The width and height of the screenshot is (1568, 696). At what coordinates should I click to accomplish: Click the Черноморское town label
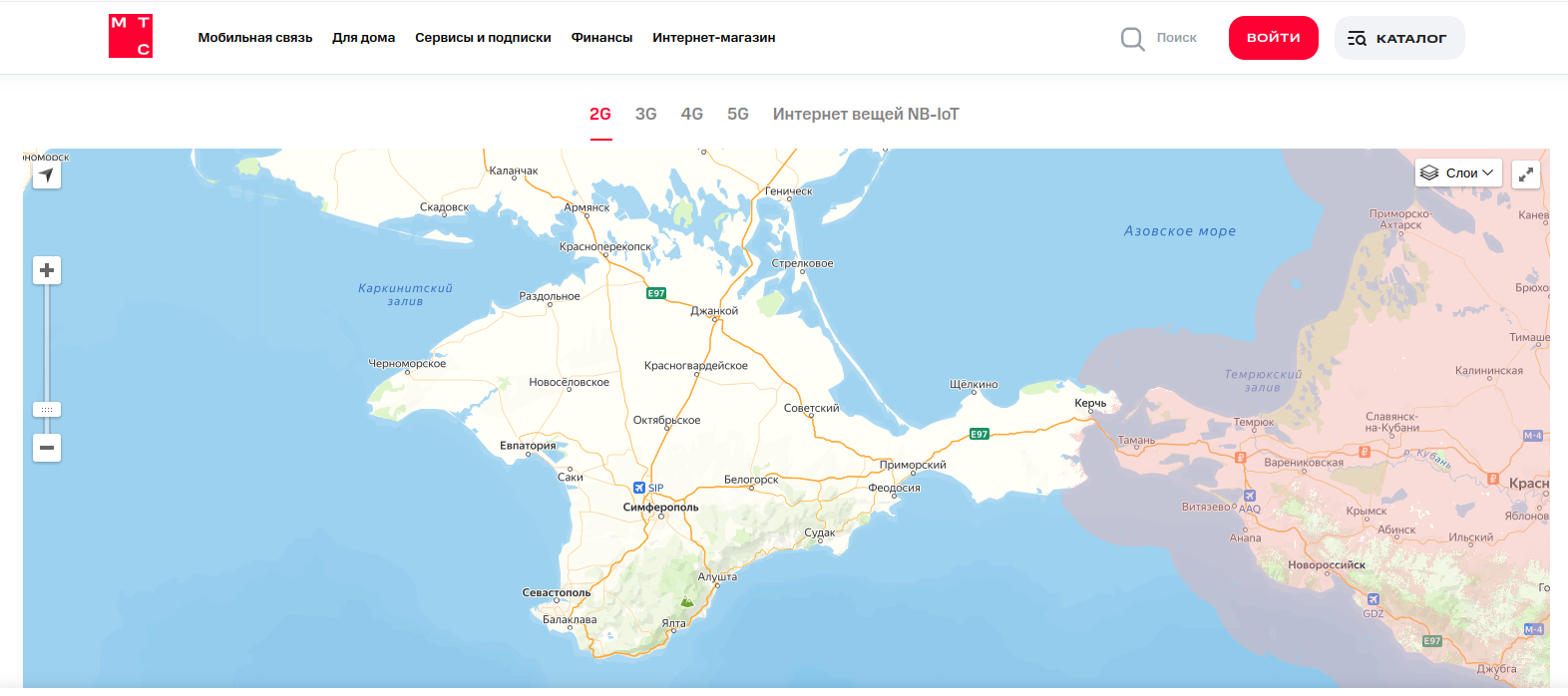click(x=407, y=363)
